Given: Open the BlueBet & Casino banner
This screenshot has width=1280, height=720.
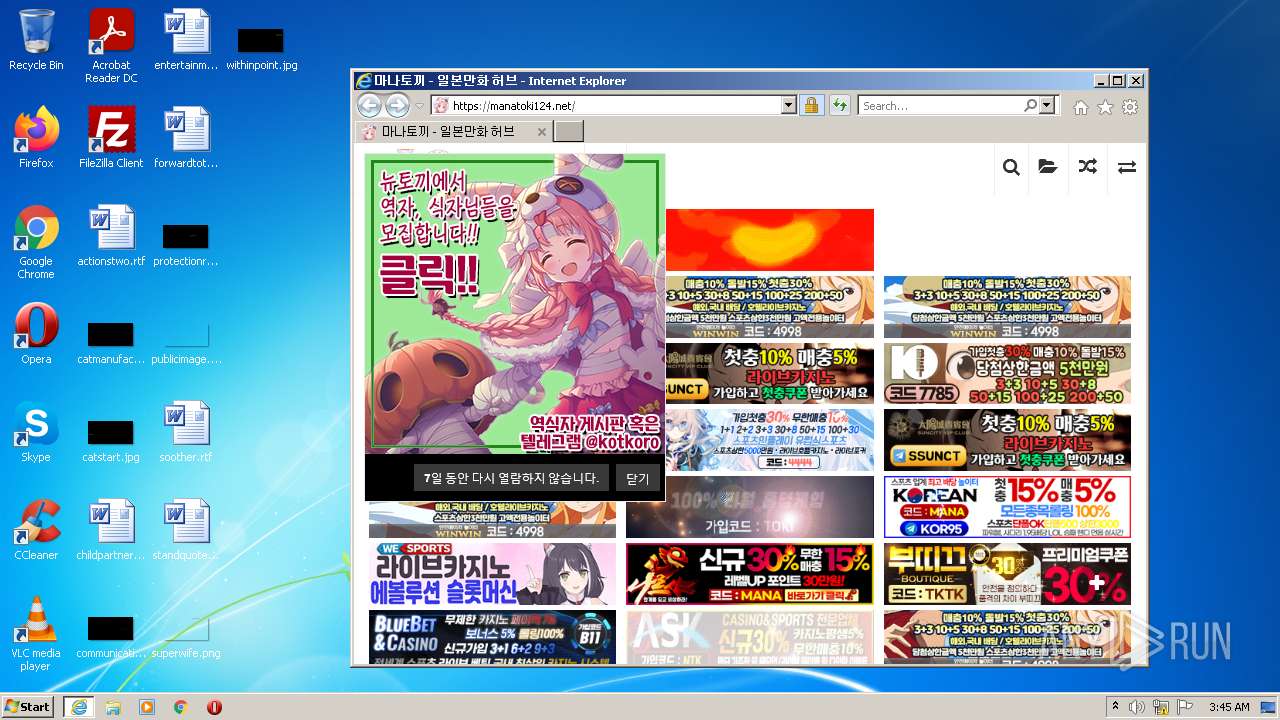Looking at the screenshot, I should 492,637.
